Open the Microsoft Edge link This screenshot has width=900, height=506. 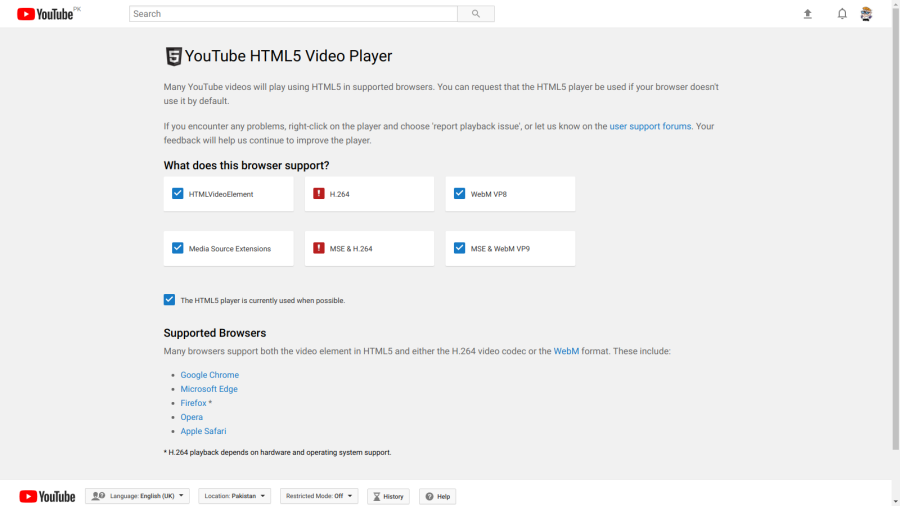[x=209, y=389]
